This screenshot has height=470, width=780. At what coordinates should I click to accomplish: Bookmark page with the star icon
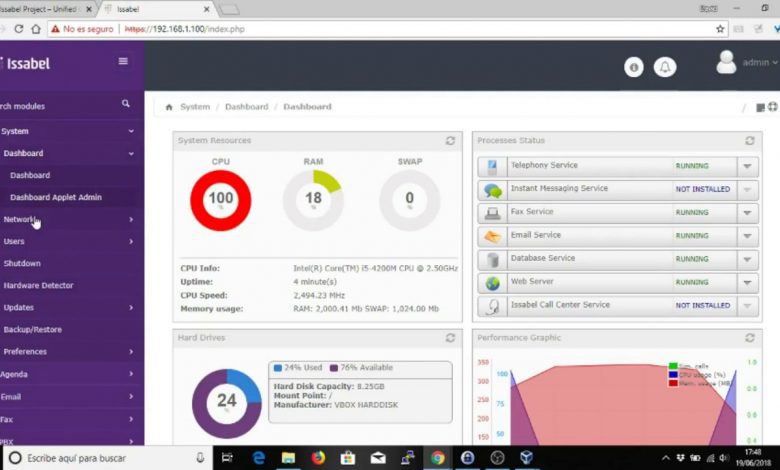click(x=720, y=29)
